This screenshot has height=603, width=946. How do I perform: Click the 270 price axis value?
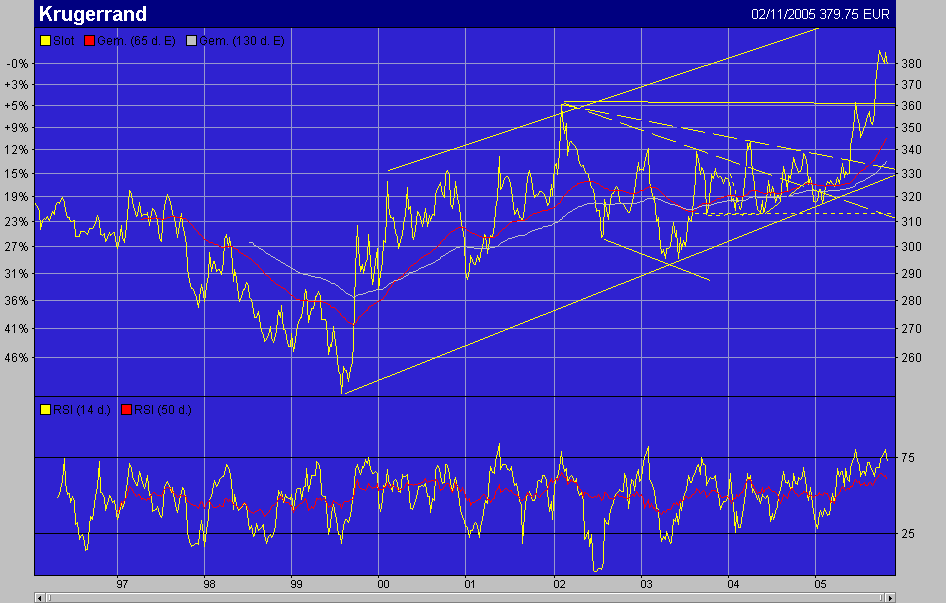912,329
